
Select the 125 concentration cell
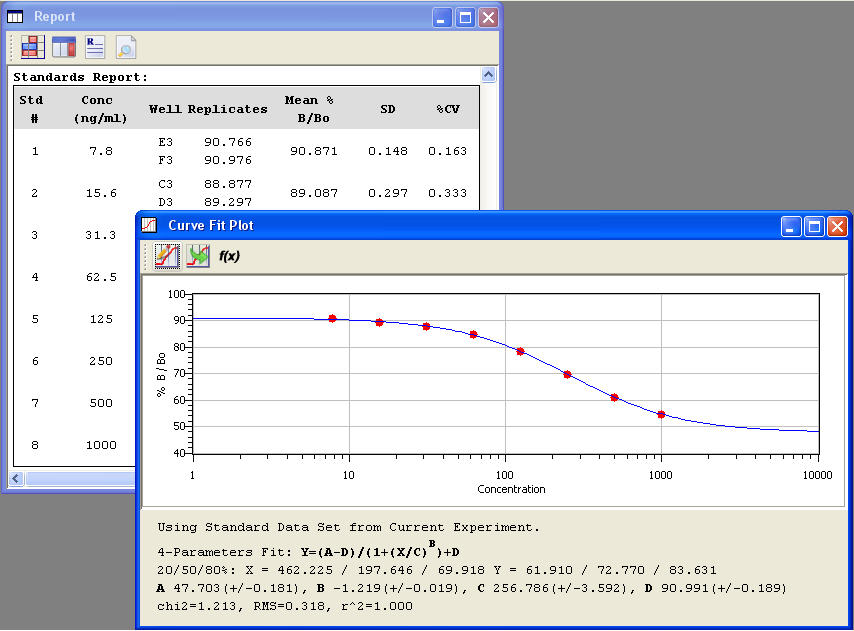tap(101, 319)
